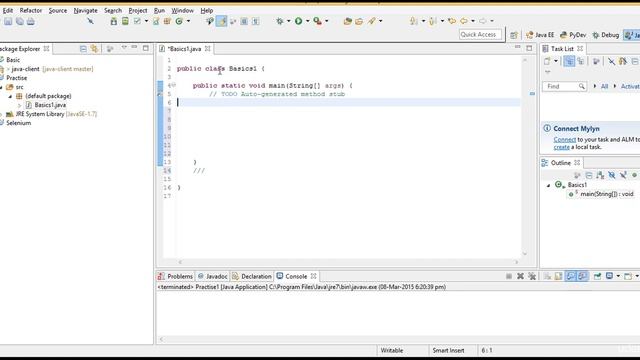The width and height of the screenshot is (640, 360).
Task: Click the All filter in Task List
Action: click(604, 87)
